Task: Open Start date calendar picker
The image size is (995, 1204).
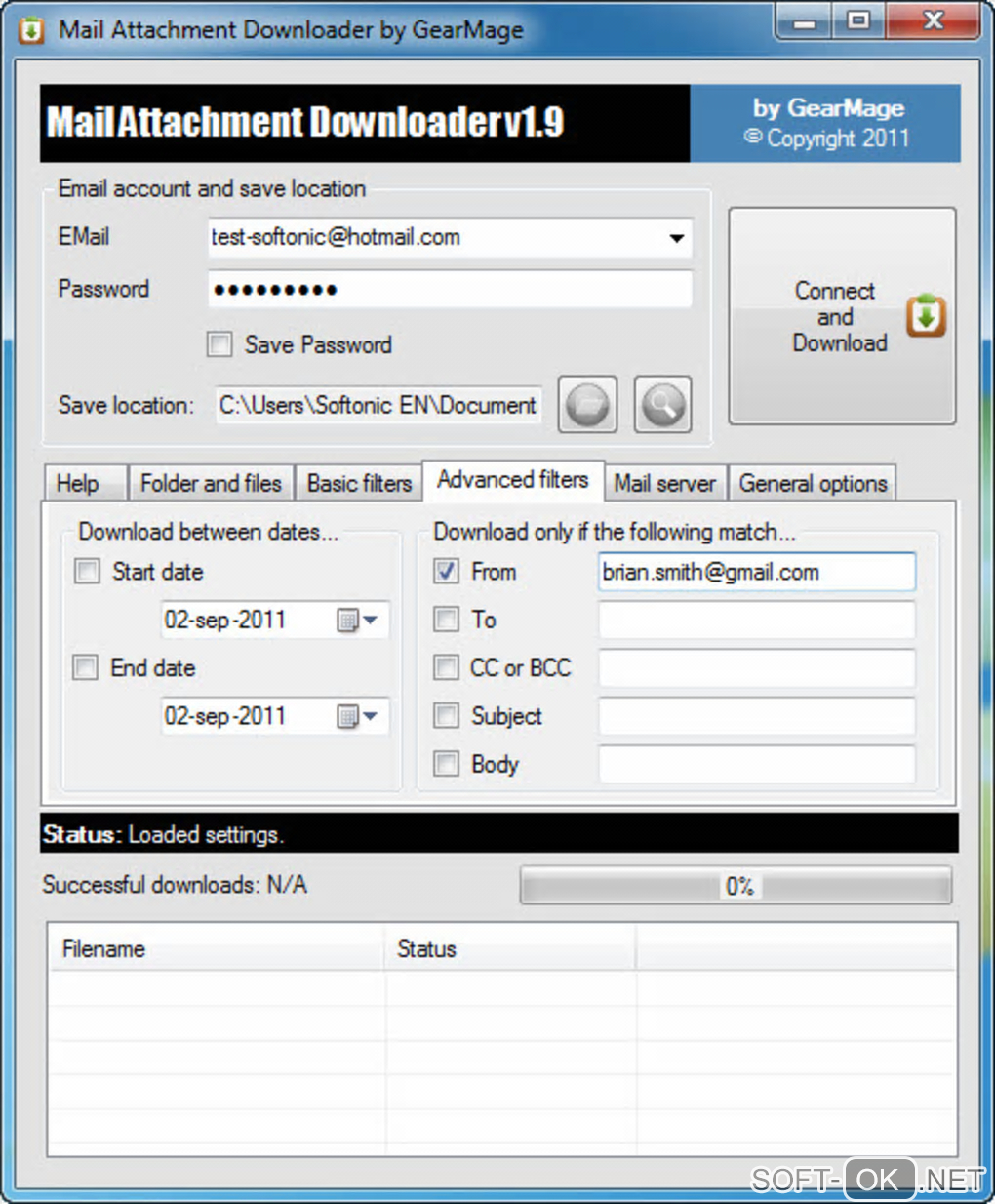Action: click(357, 620)
